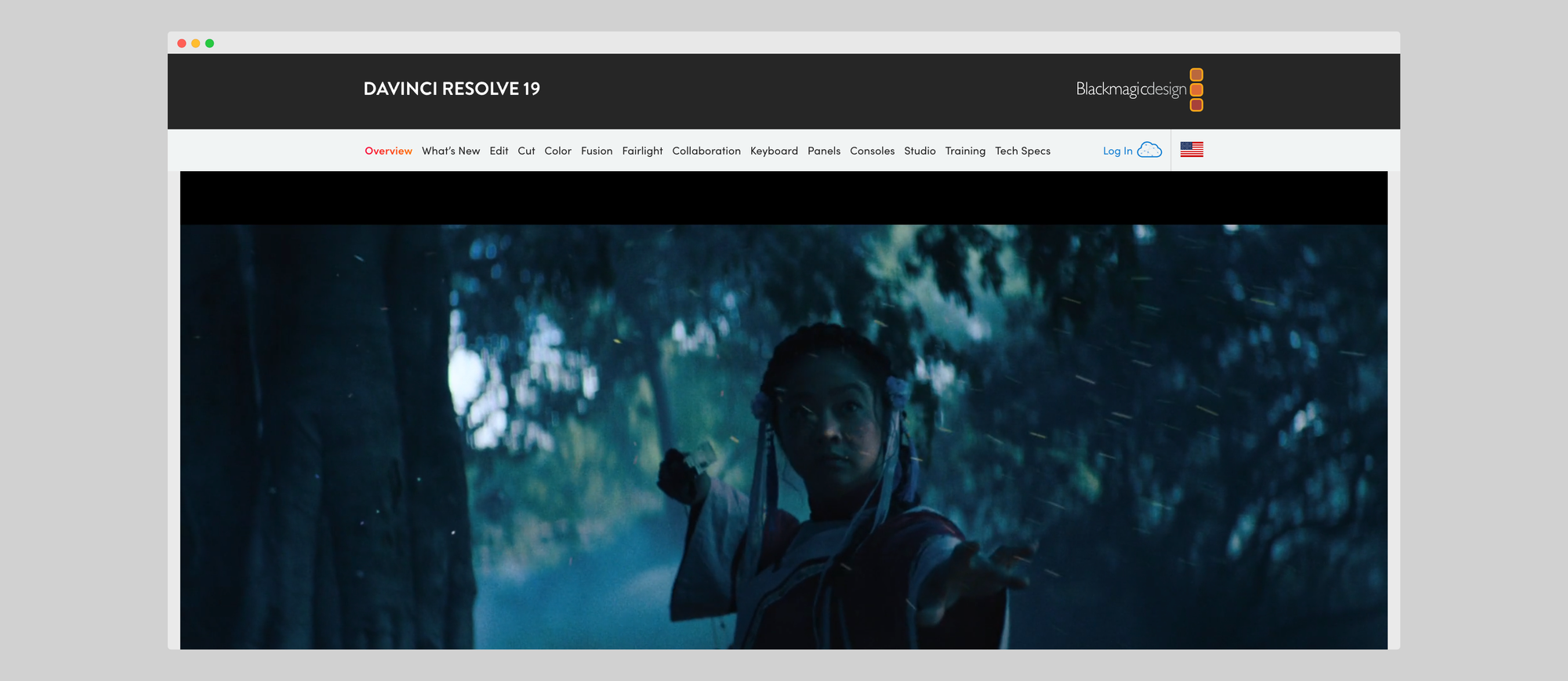
Task: Open the Fusion page
Action: 597,151
